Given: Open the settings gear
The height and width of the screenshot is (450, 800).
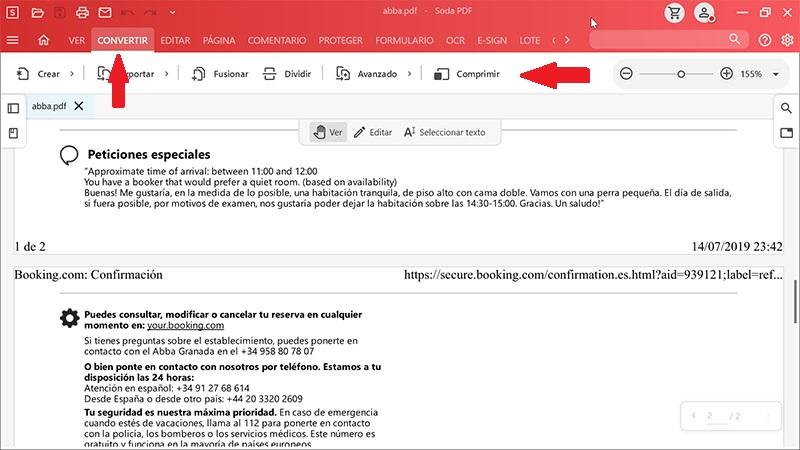Looking at the screenshot, I should (787, 40).
